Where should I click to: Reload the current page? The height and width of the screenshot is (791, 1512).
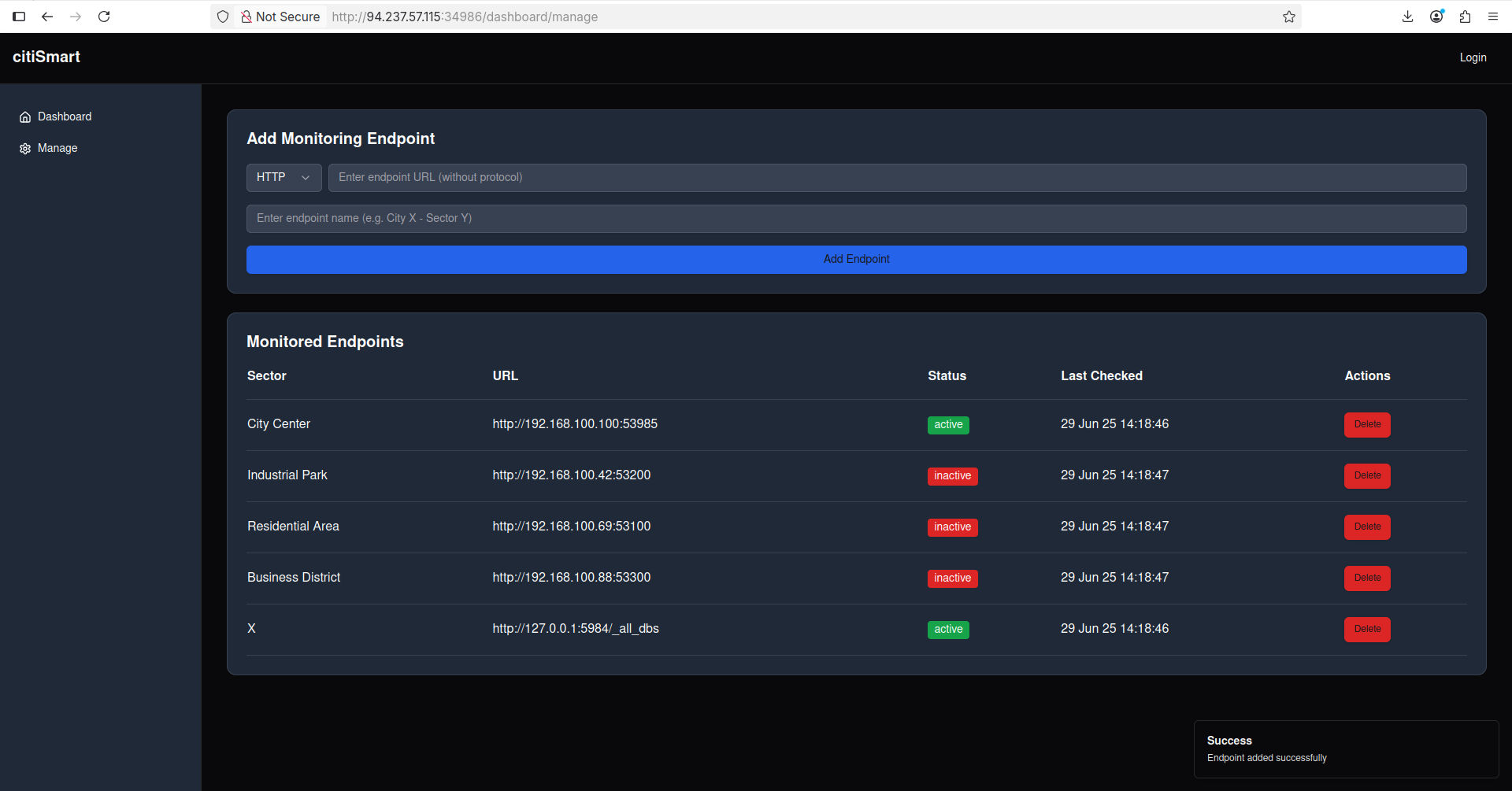pos(104,17)
